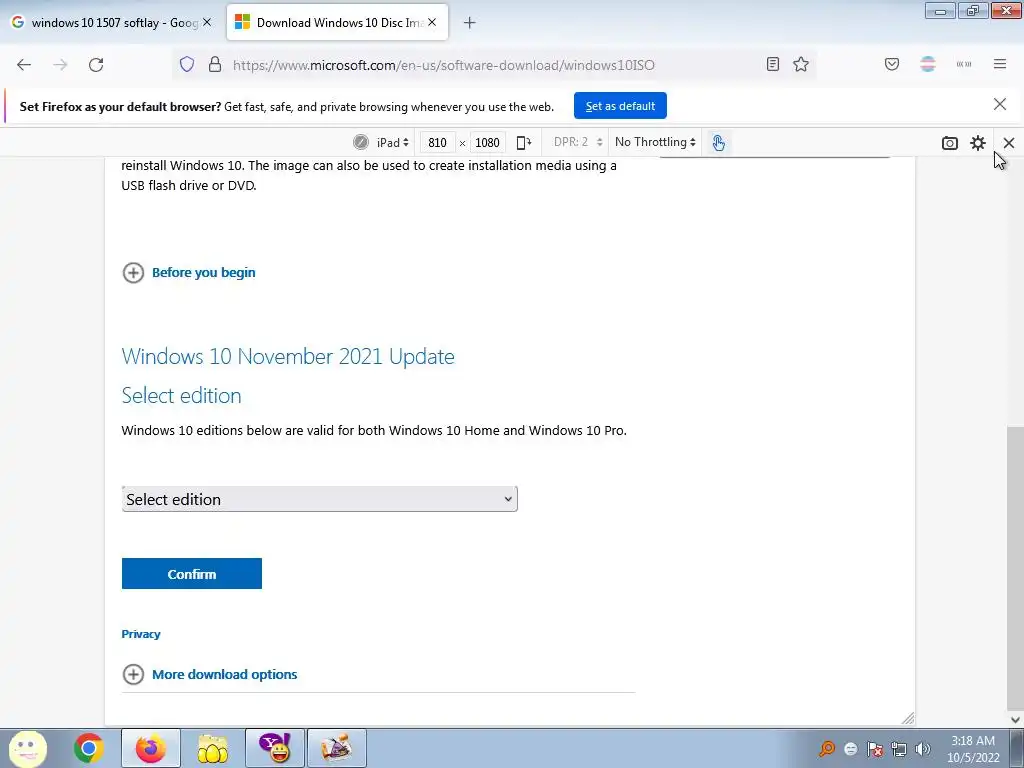Close responsive design mode
This screenshot has width=1024, height=768.
[1009, 143]
